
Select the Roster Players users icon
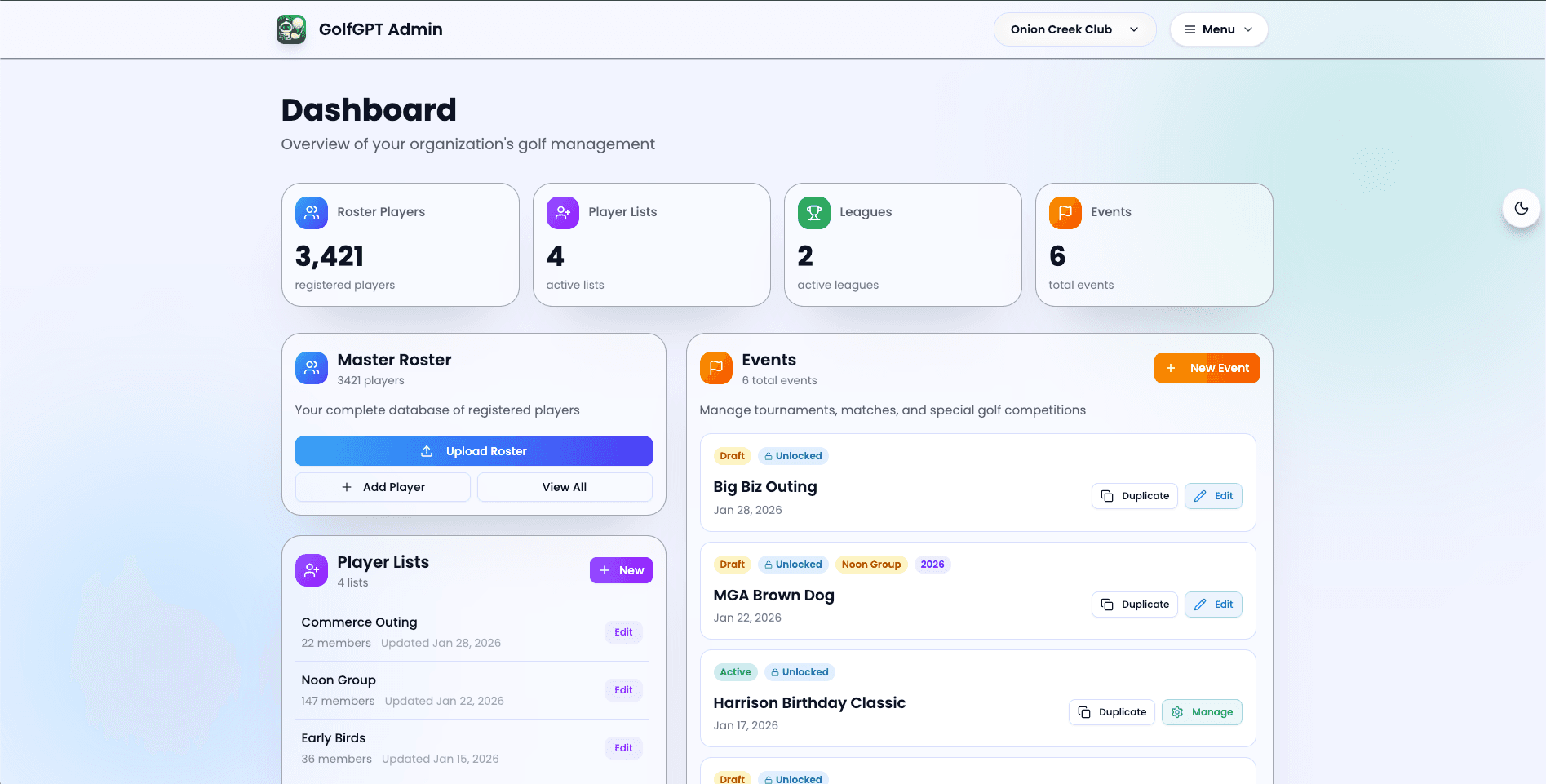coord(311,212)
